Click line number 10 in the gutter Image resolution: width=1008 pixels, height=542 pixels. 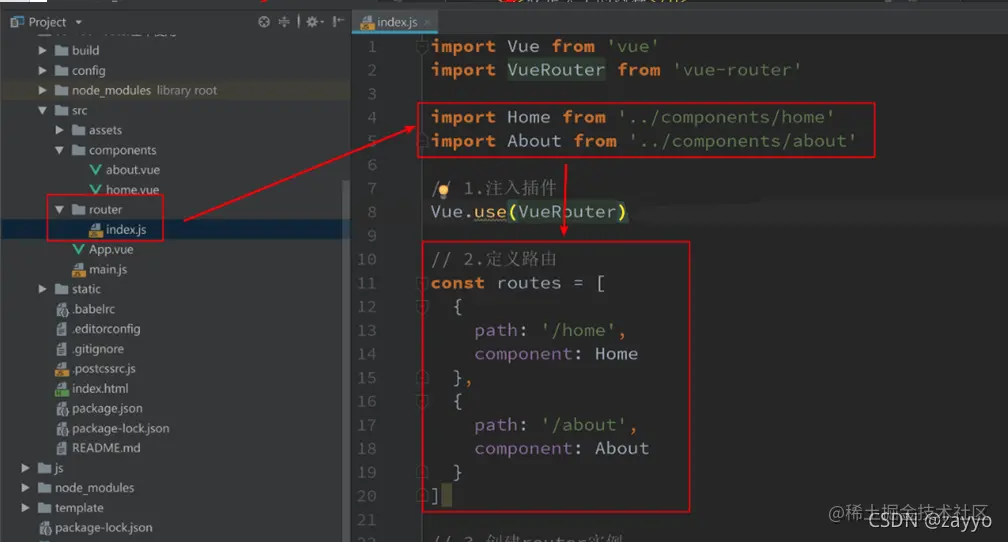366,260
